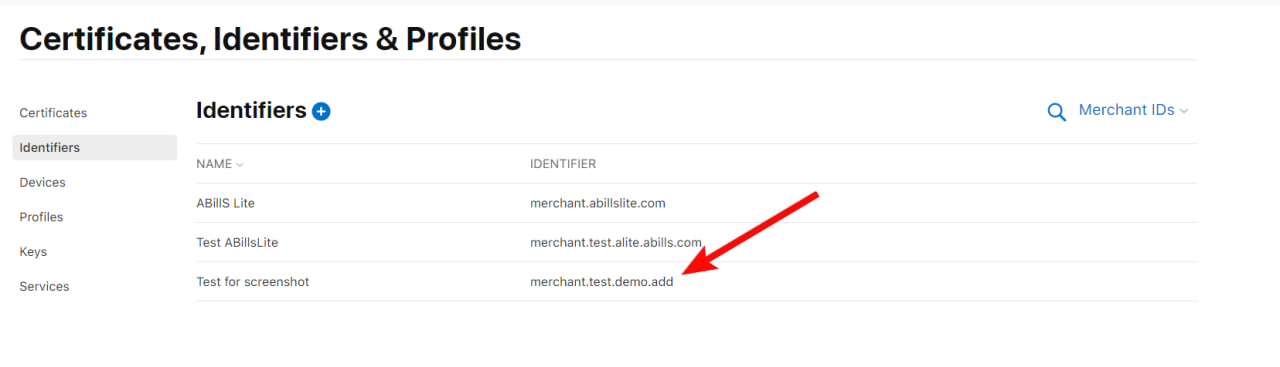Go to Certificates in the sidebar
The width and height of the screenshot is (1280, 367).
pyautogui.click(x=53, y=113)
